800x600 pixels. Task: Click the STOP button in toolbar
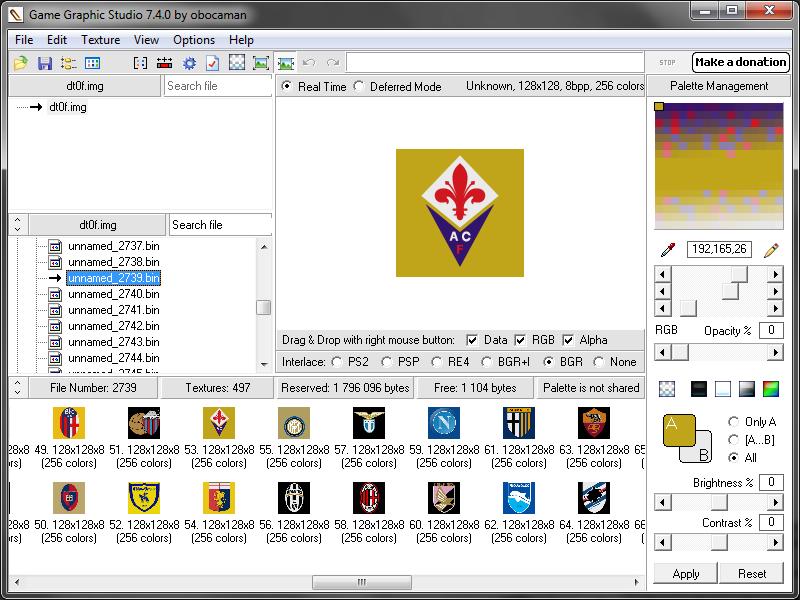click(x=667, y=62)
